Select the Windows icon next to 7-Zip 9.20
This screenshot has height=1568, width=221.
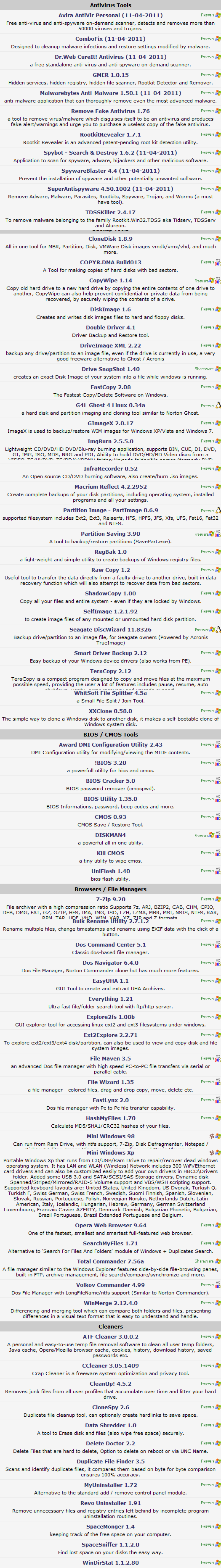pyautogui.click(x=218, y=900)
